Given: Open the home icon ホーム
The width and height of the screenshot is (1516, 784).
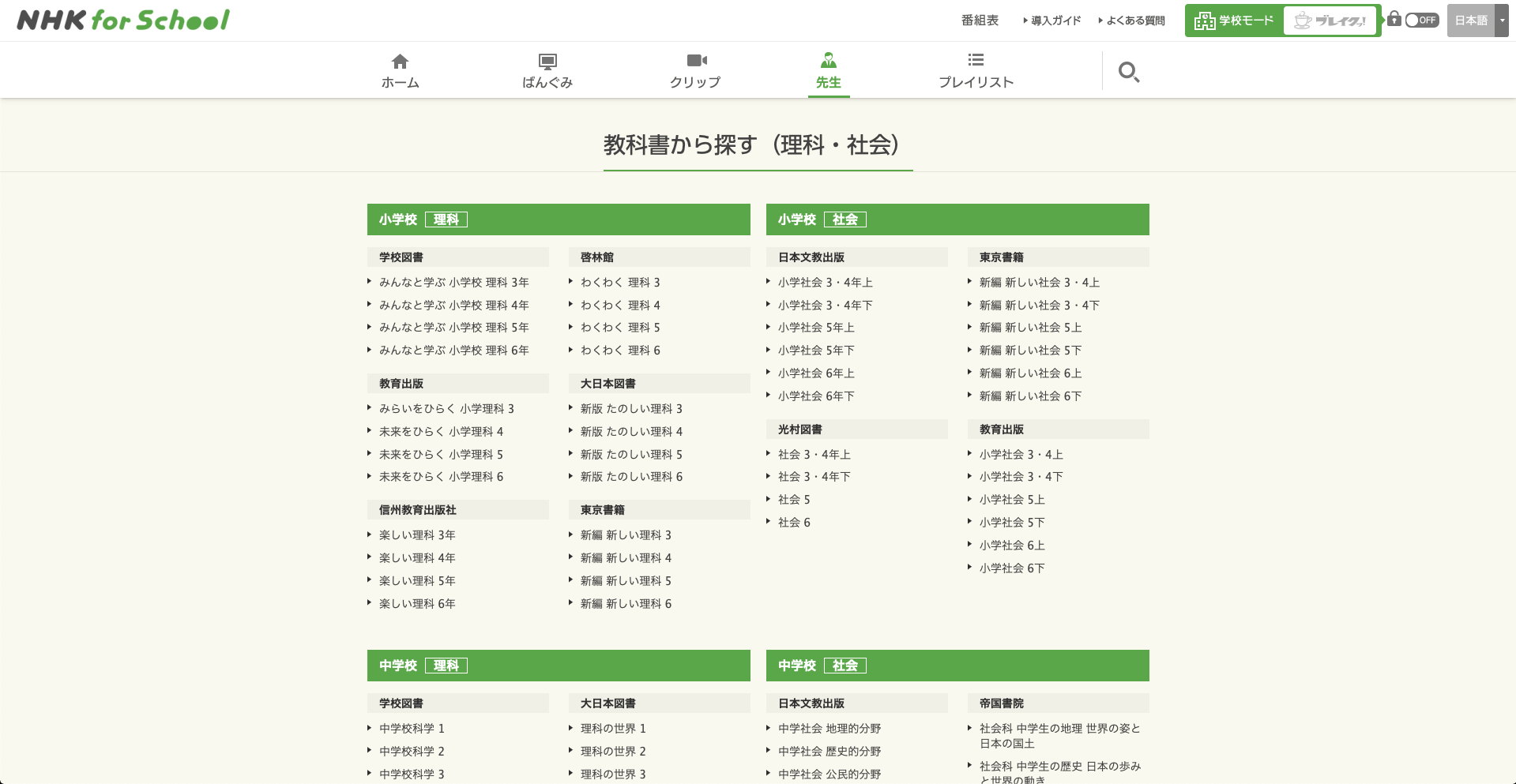Looking at the screenshot, I should (x=401, y=61).
